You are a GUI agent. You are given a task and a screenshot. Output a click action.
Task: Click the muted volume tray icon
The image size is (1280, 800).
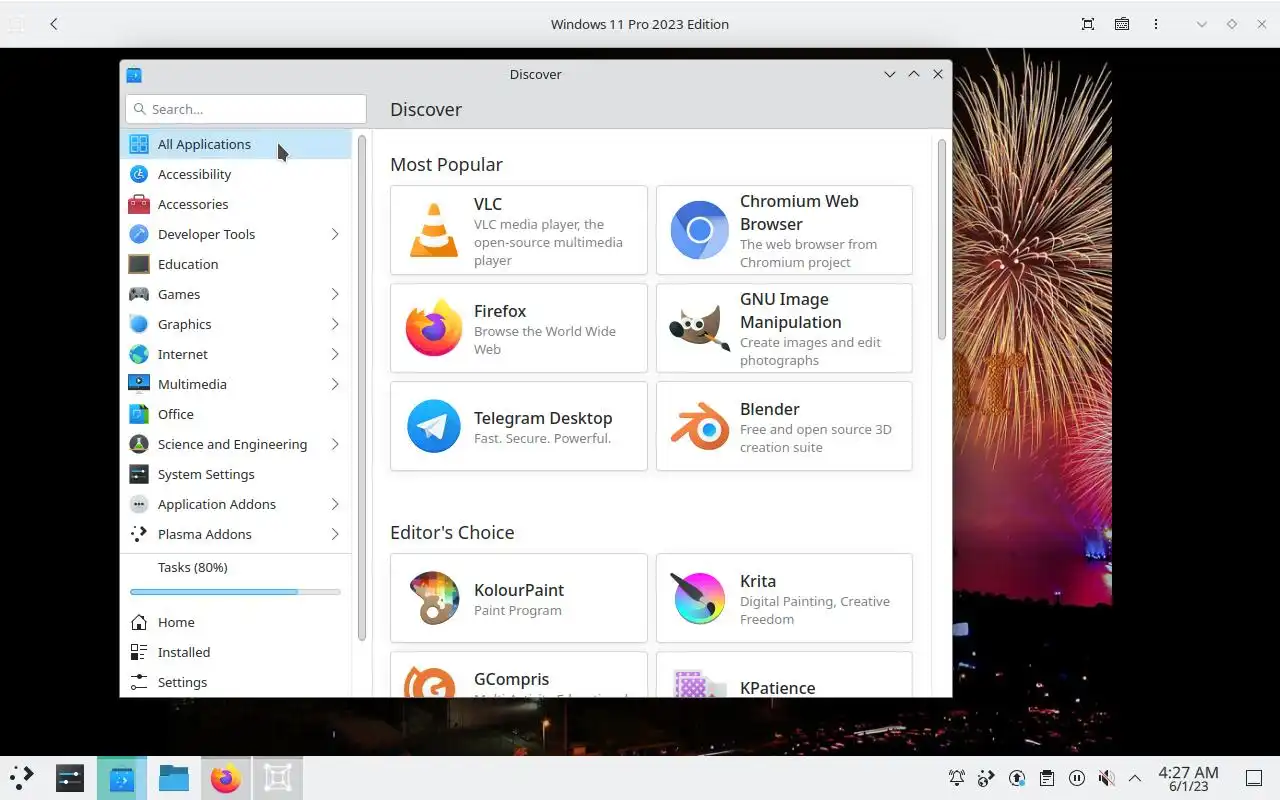point(1106,778)
